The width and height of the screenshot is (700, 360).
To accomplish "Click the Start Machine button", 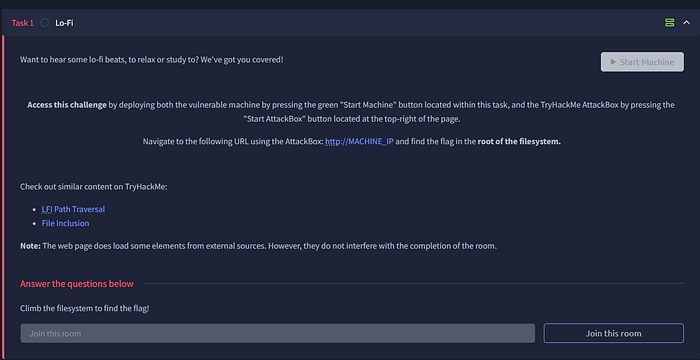I will pos(642,62).
